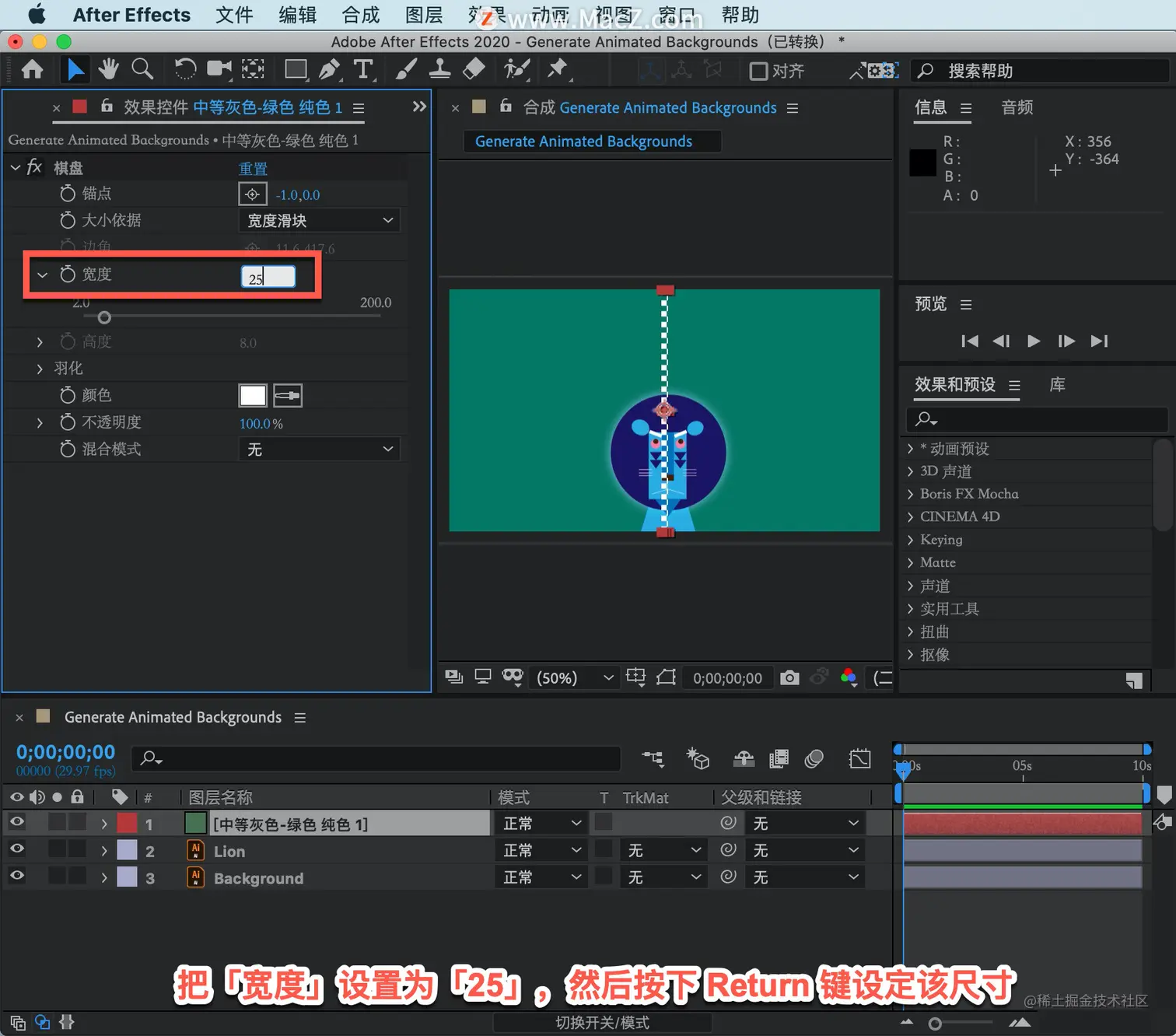Viewport: 1176px width, 1036px height.
Task: Switch to the 库 panel tab
Action: pos(1057,384)
